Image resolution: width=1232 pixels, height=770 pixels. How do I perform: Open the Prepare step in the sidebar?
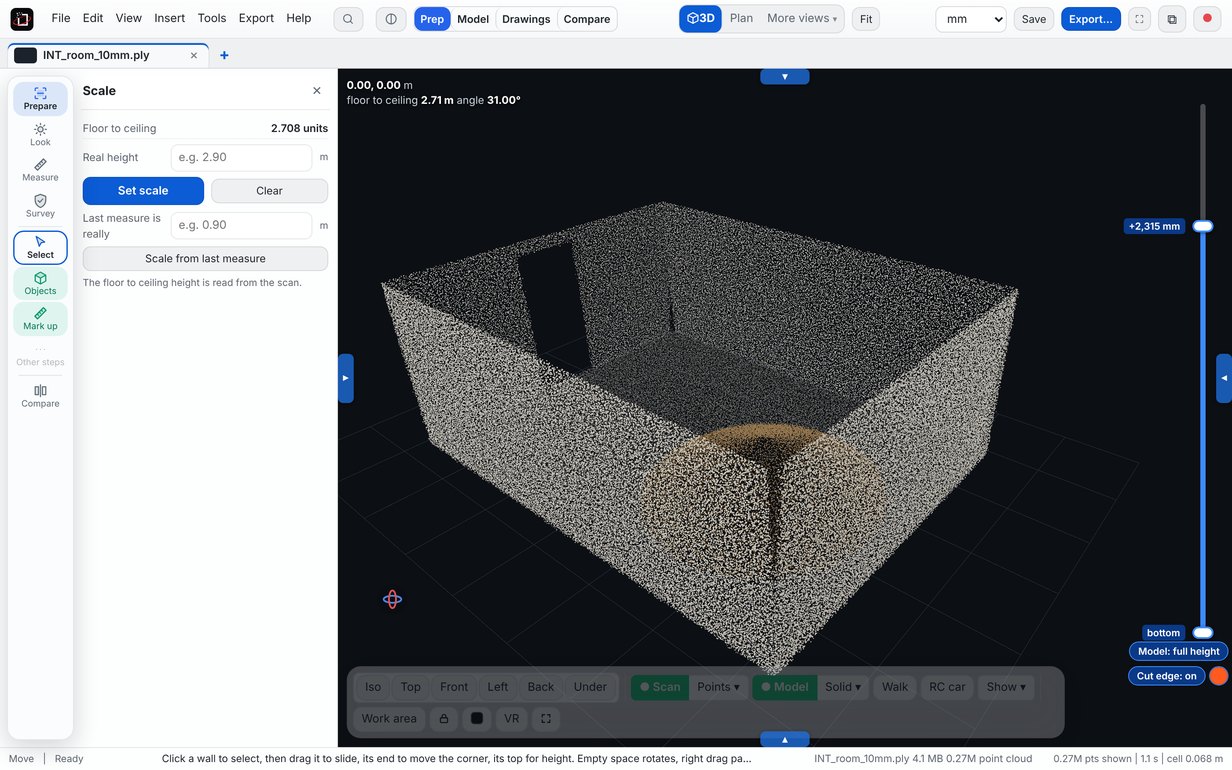(40, 98)
